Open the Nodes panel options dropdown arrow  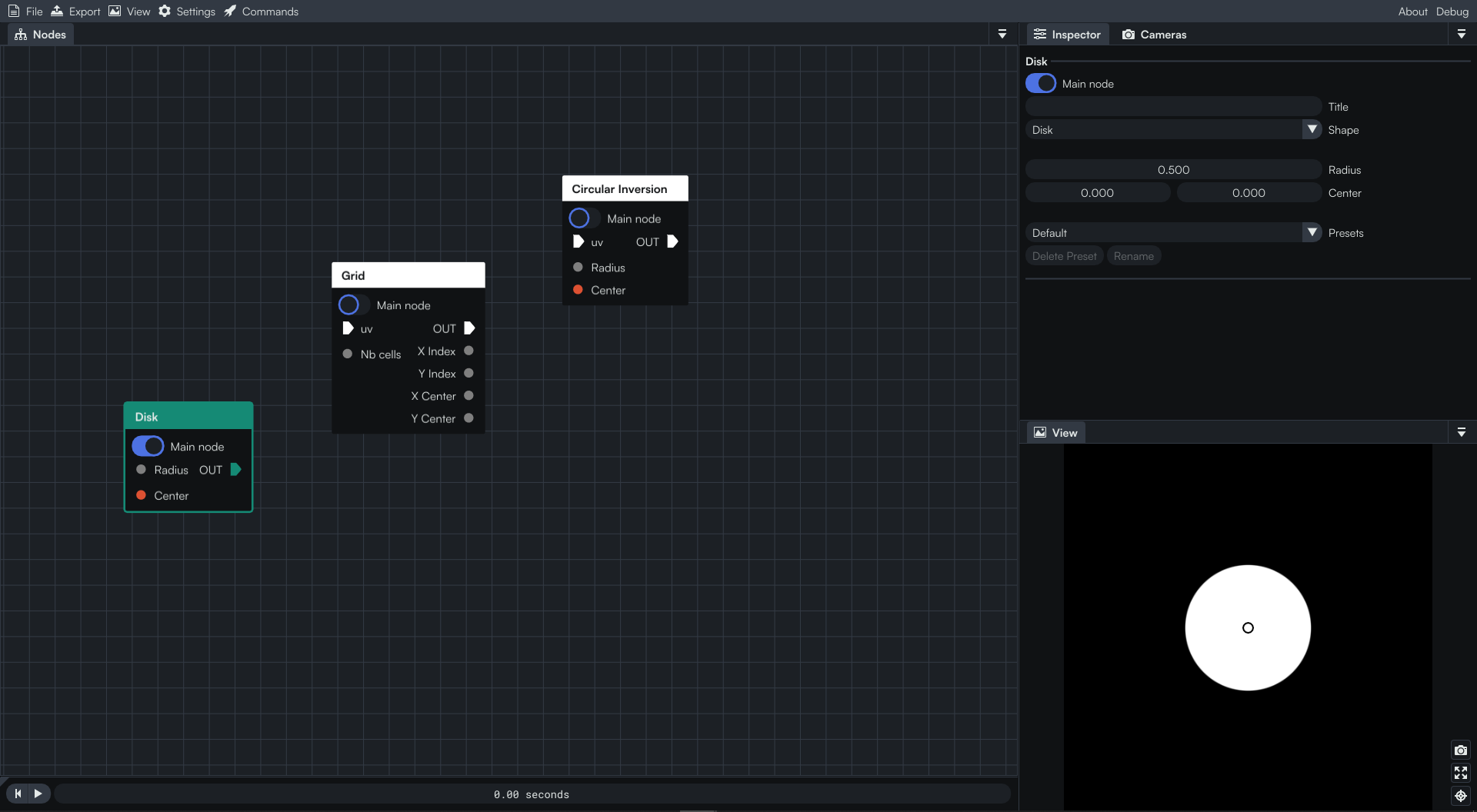[1002, 34]
